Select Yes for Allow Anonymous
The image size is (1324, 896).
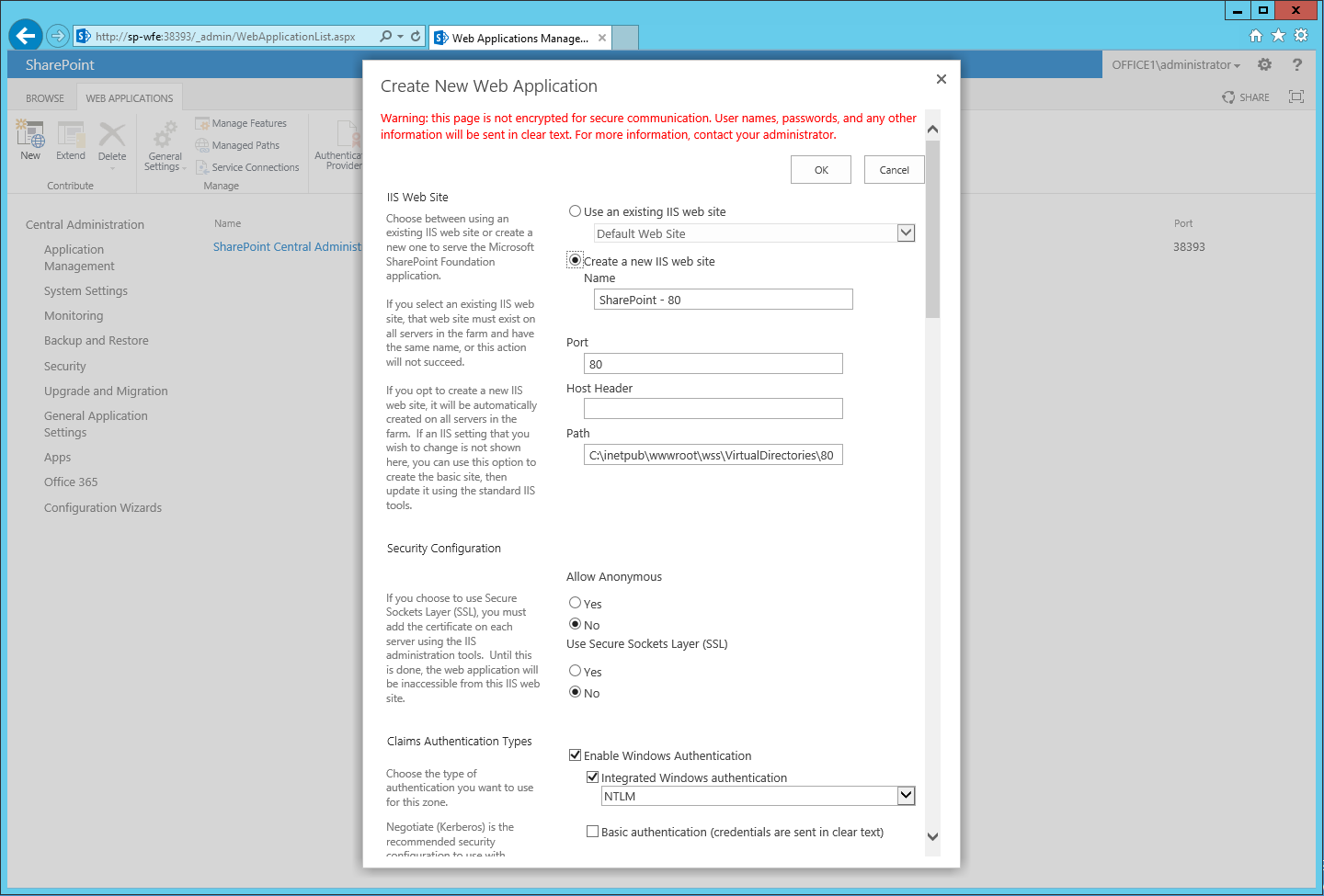point(575,603)
